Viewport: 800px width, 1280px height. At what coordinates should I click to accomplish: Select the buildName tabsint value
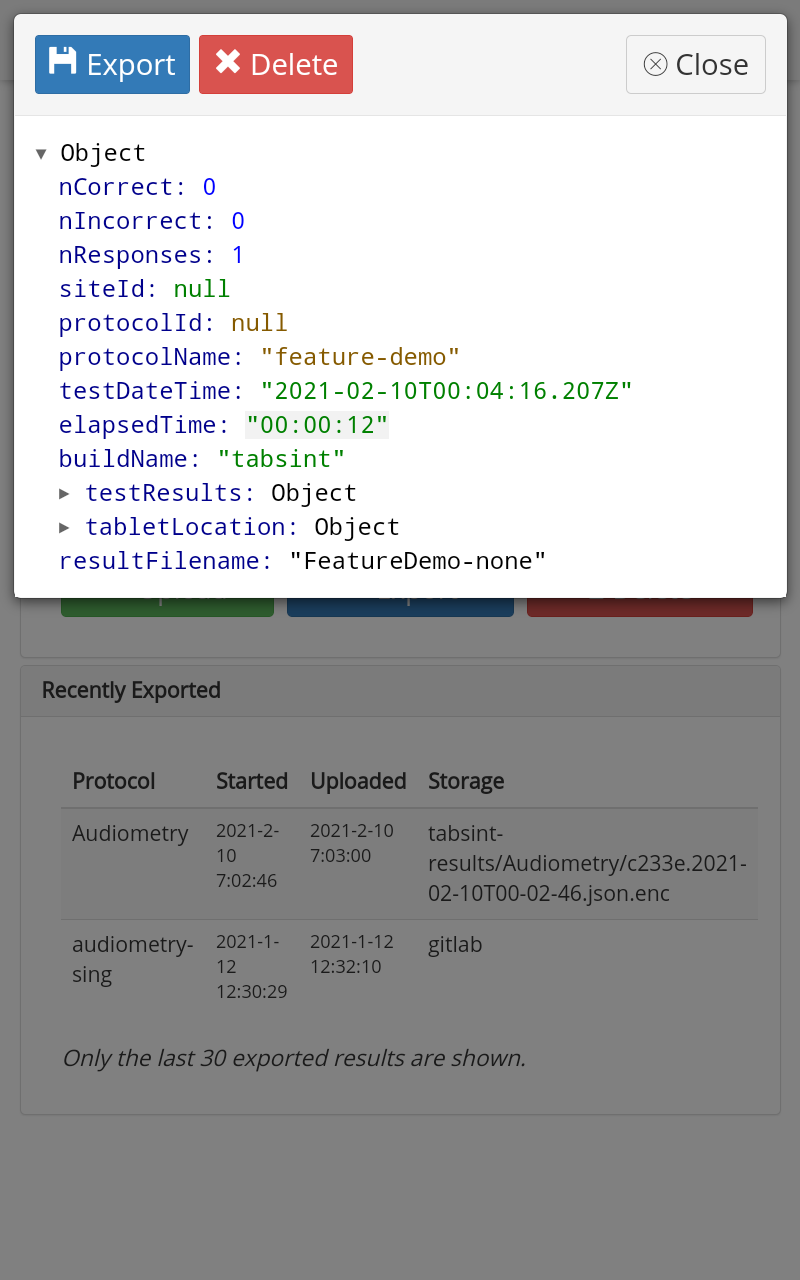click(281, 459)
